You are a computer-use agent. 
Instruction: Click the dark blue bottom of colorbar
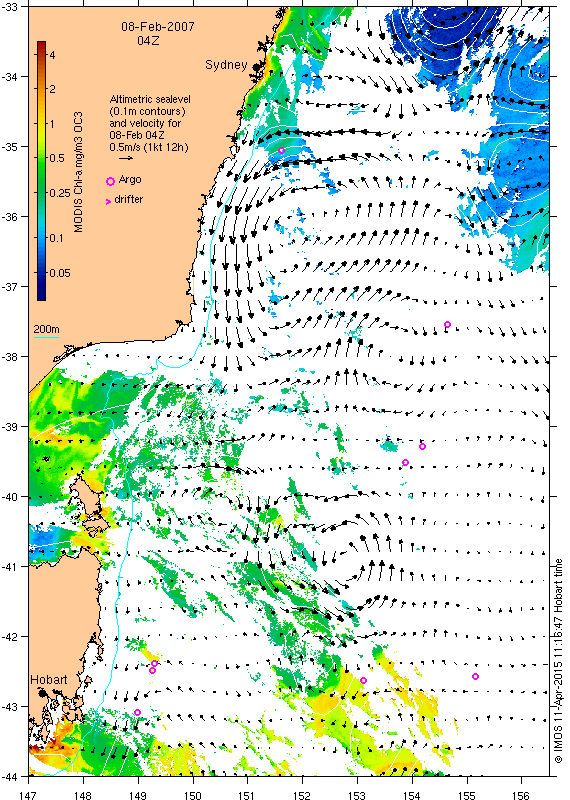[x=41, y=295]
